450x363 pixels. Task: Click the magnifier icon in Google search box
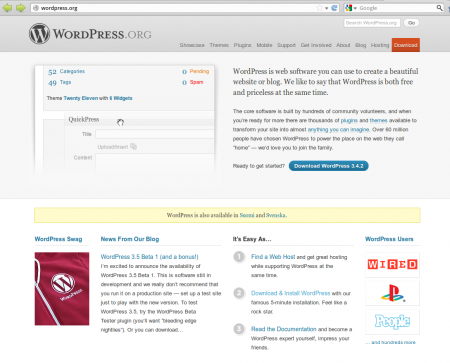click(439, 8)
